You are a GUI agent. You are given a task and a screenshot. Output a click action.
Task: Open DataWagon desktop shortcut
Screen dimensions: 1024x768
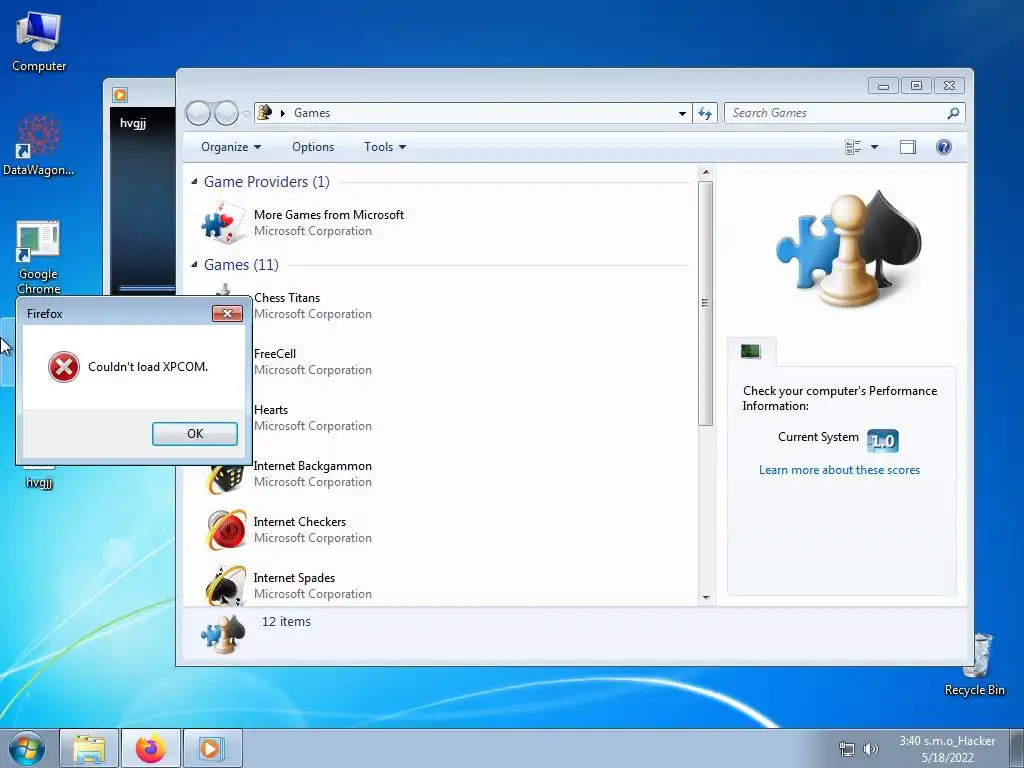(x=39, y=145)
